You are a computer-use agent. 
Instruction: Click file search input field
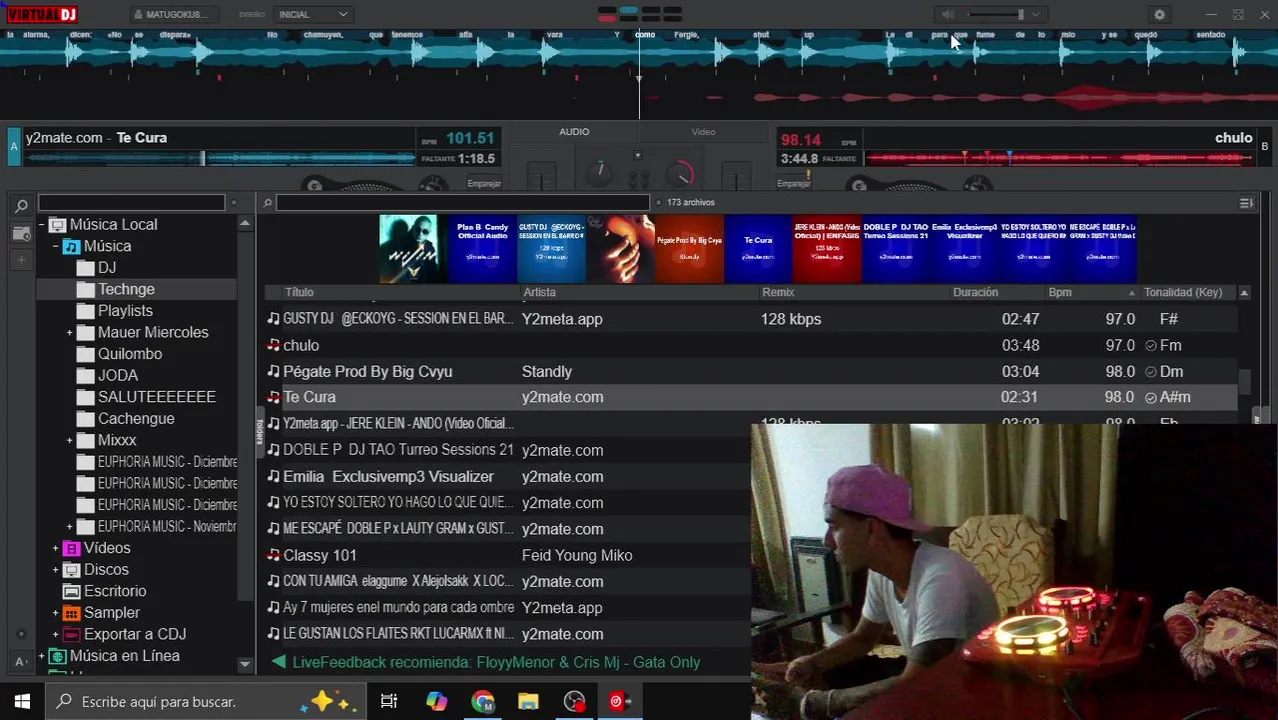(463, 203)
